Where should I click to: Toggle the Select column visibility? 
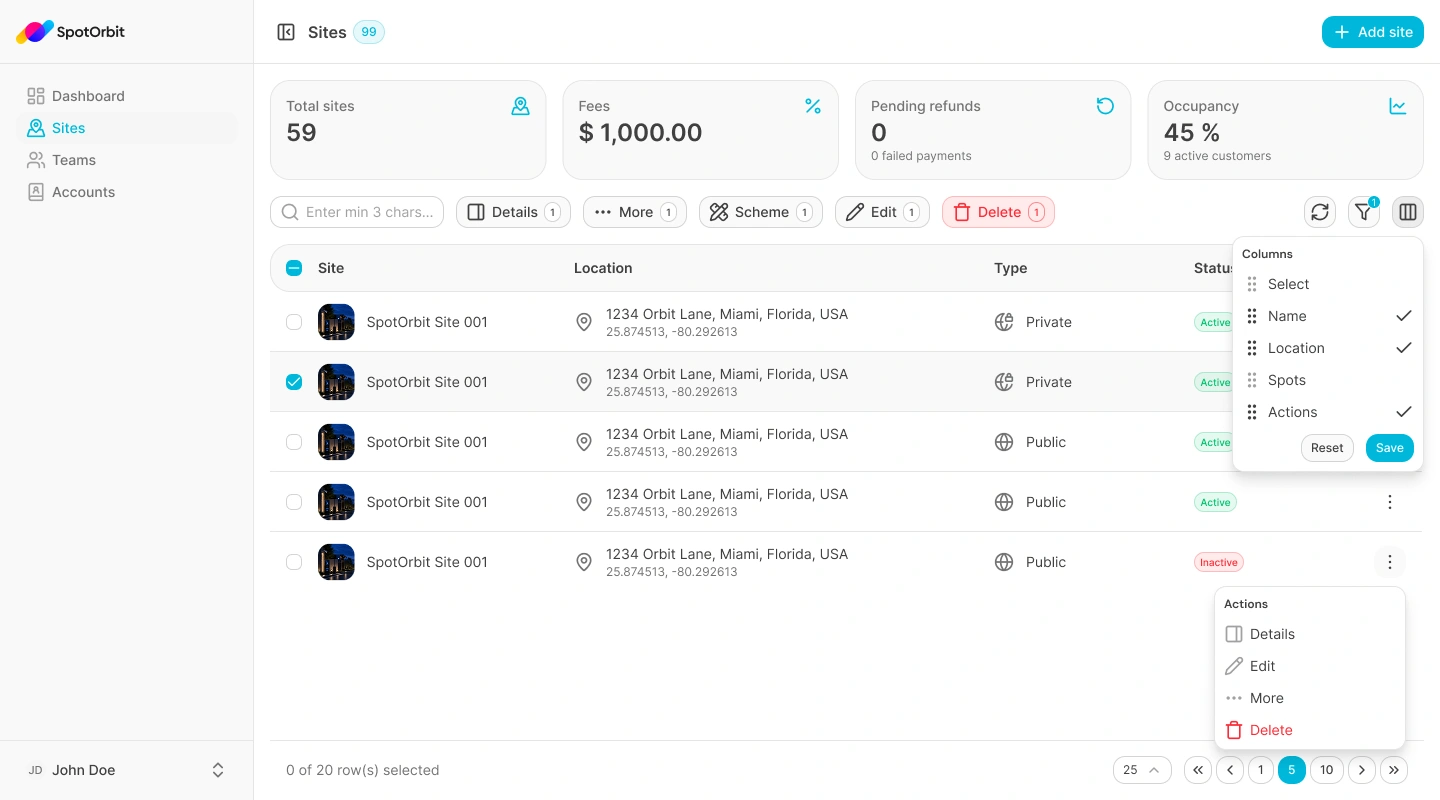1328,284
